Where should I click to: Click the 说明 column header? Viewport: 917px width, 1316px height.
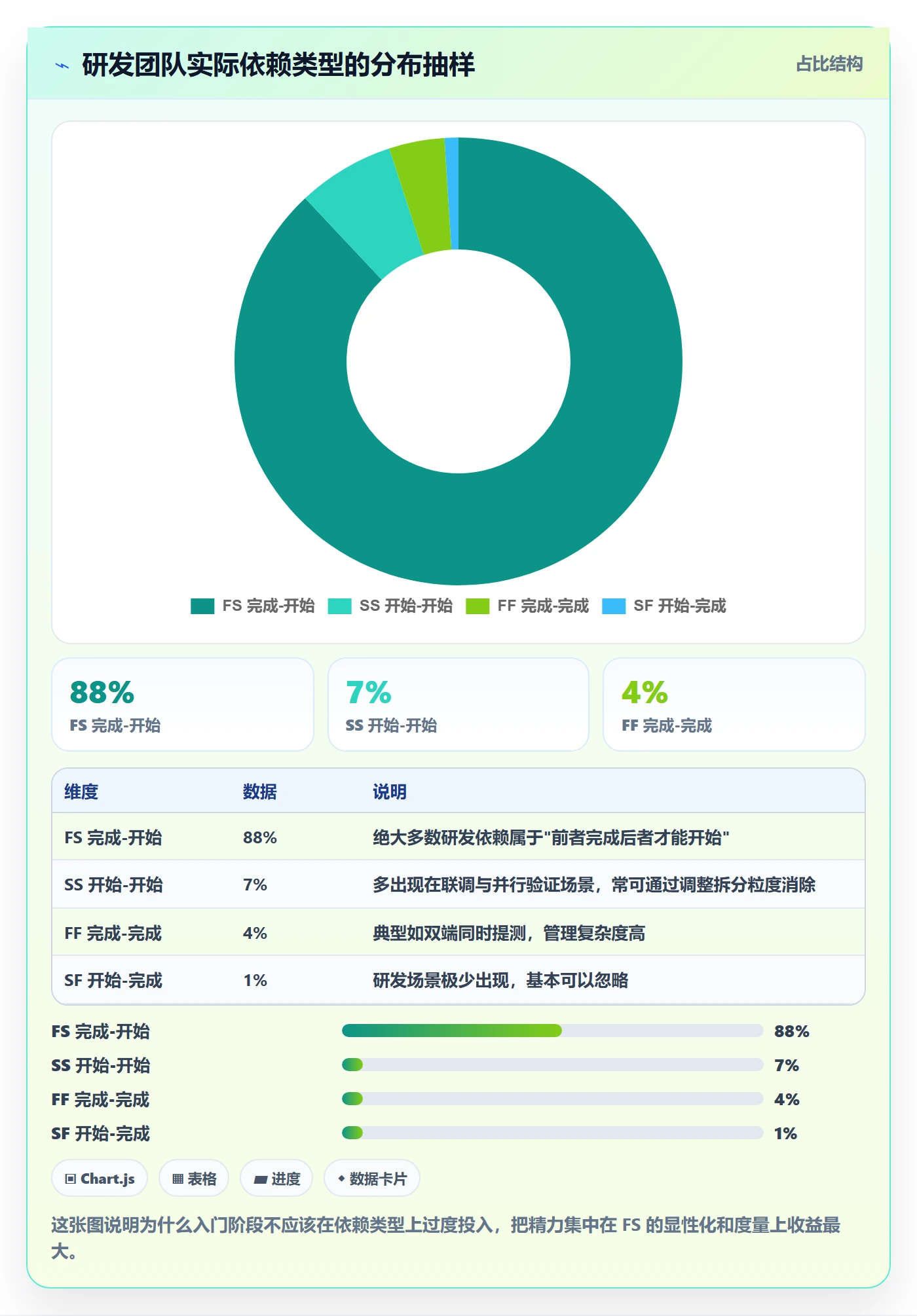390,792
